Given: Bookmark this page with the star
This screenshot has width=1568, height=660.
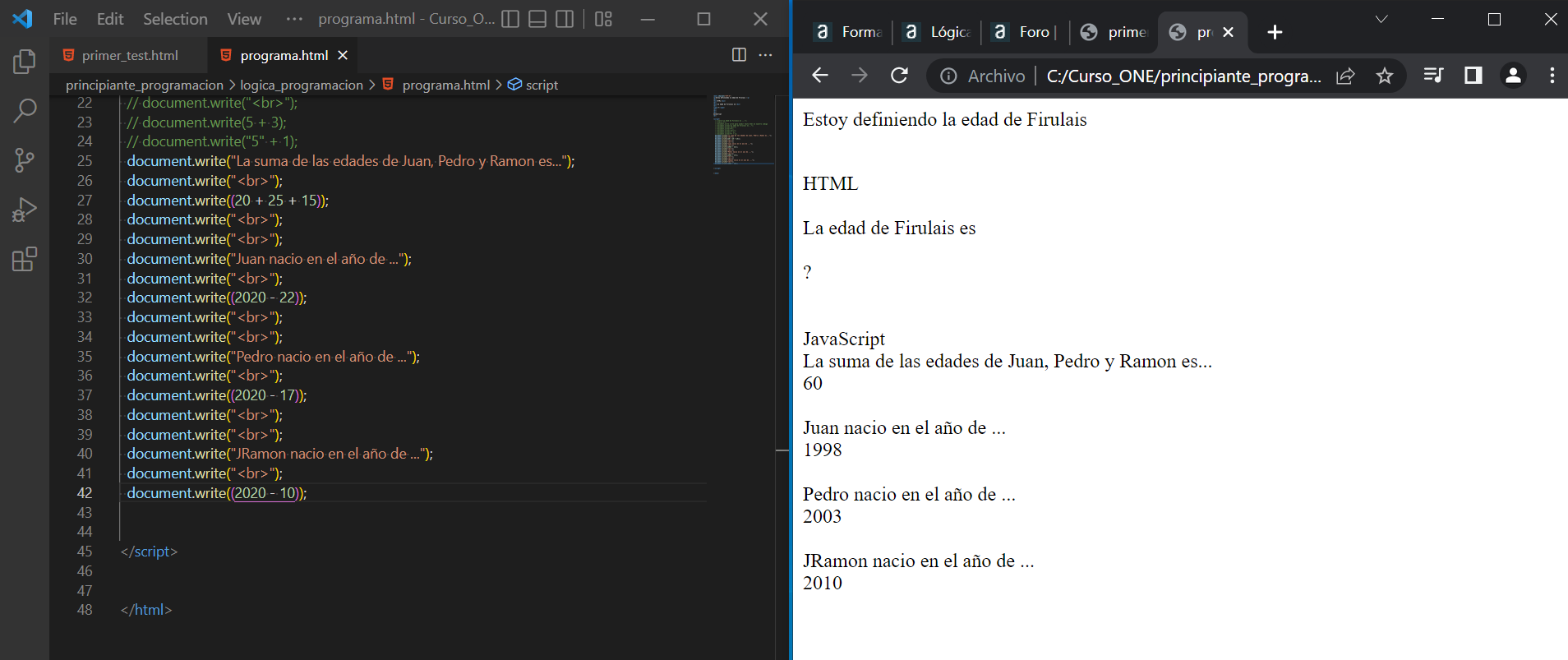Looking at the screenshot, I should pos(1385,76).
